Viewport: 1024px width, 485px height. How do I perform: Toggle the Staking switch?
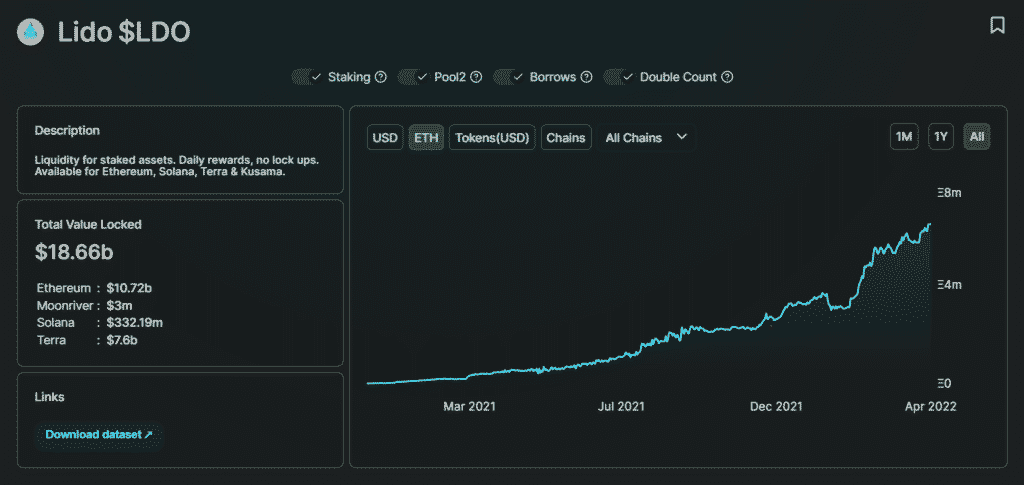coord(307,77)
